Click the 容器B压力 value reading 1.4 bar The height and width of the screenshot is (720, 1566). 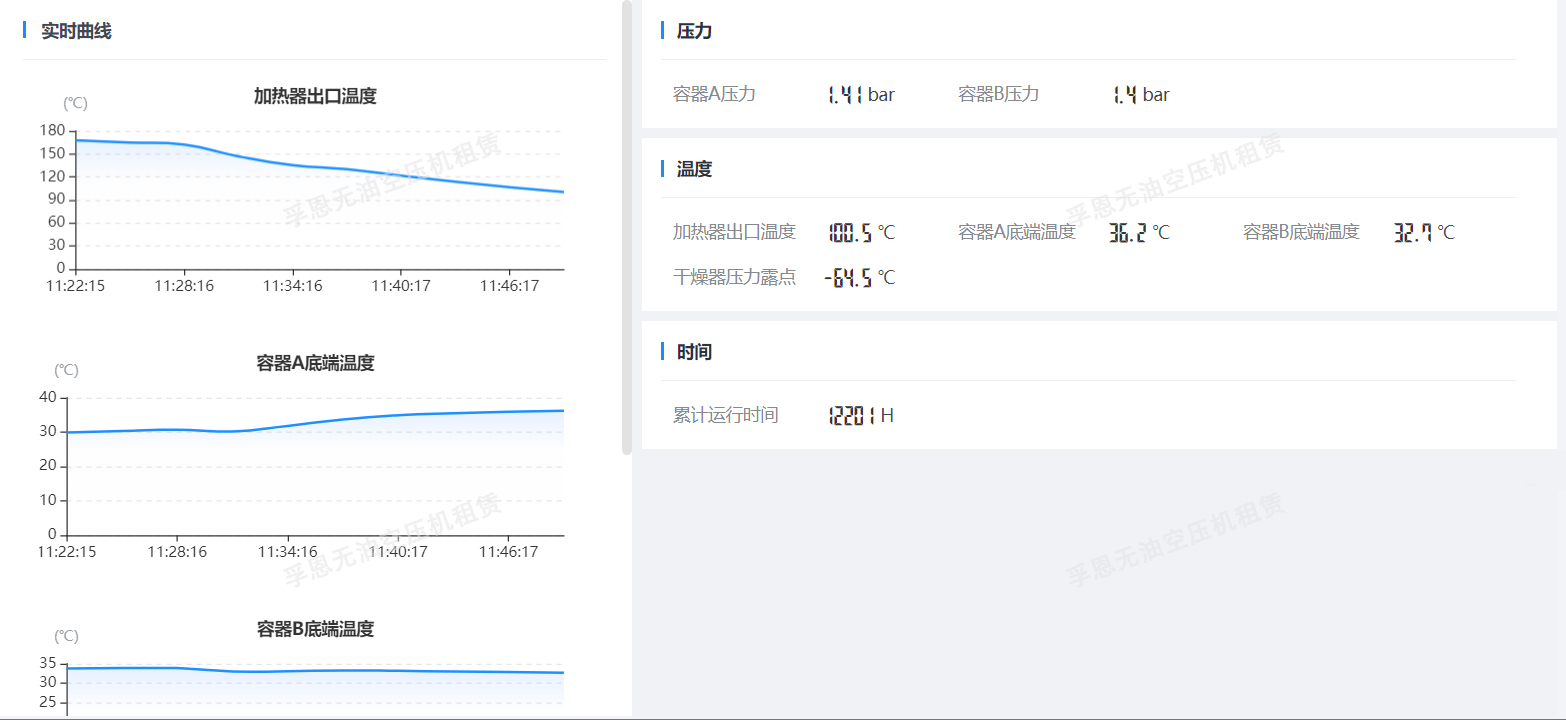[x=1140, y=94]
